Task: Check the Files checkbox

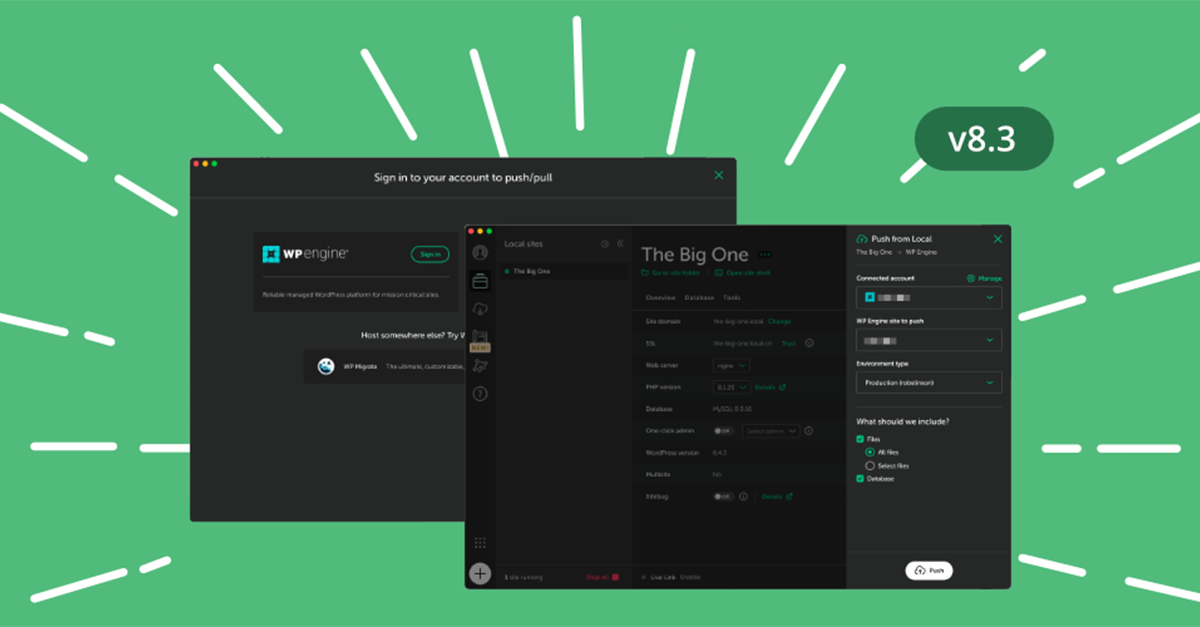Action: 860,439
